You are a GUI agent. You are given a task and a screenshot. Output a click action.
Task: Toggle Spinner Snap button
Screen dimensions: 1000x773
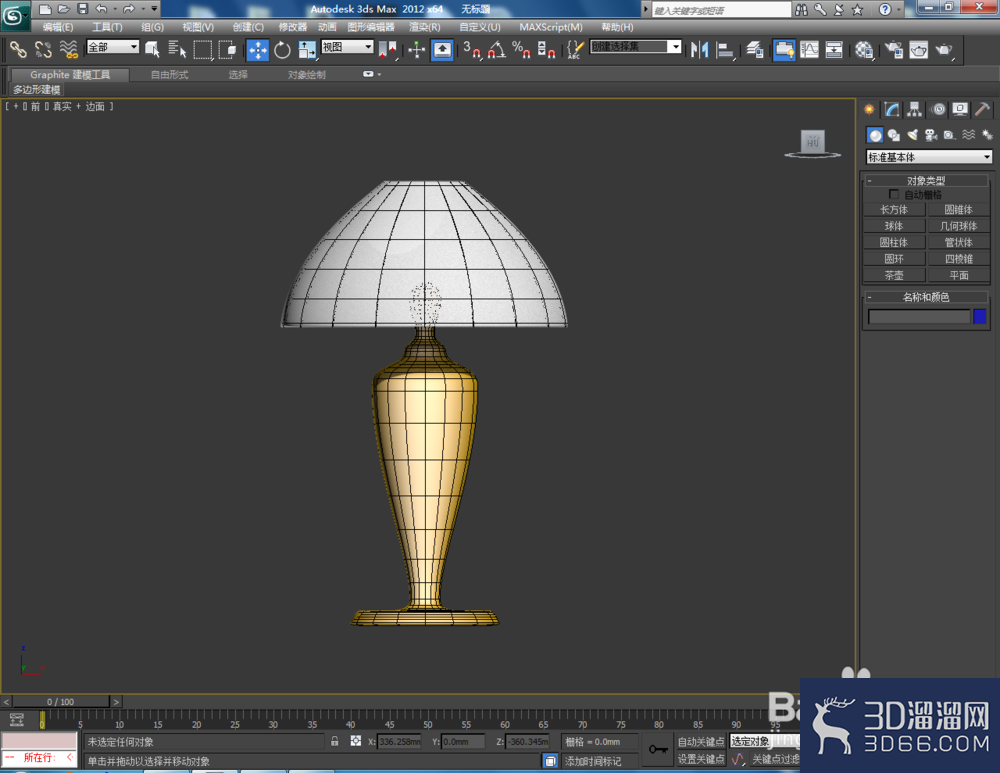point(546,49)
